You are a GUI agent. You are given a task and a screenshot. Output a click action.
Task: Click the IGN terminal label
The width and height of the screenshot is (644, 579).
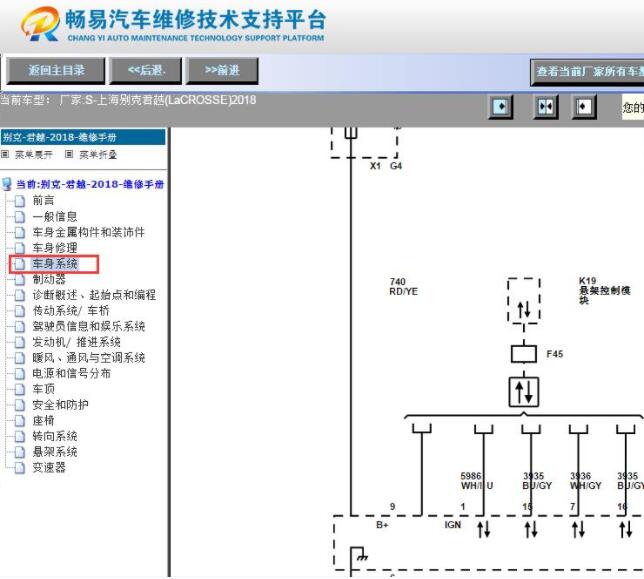453,525
